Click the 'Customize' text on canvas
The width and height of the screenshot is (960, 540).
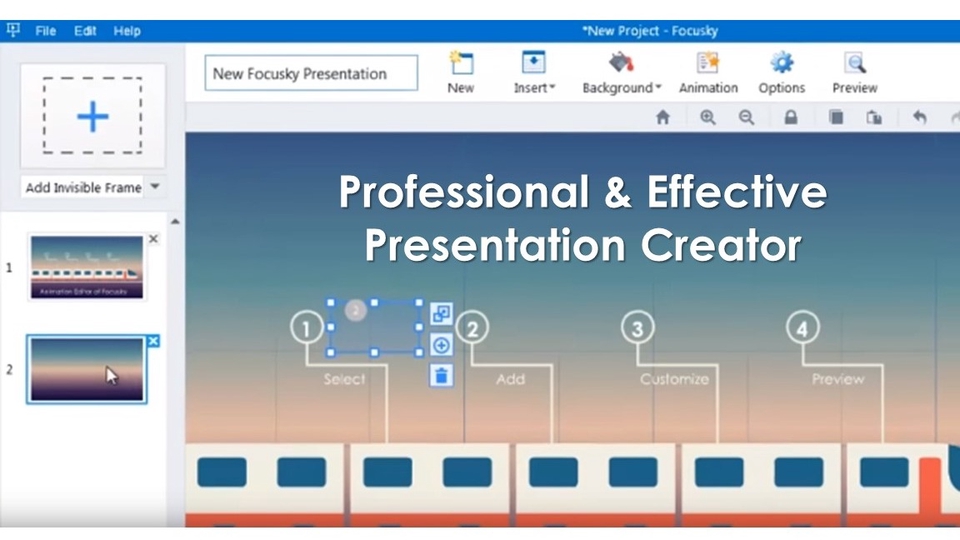[x=674, y=379]
